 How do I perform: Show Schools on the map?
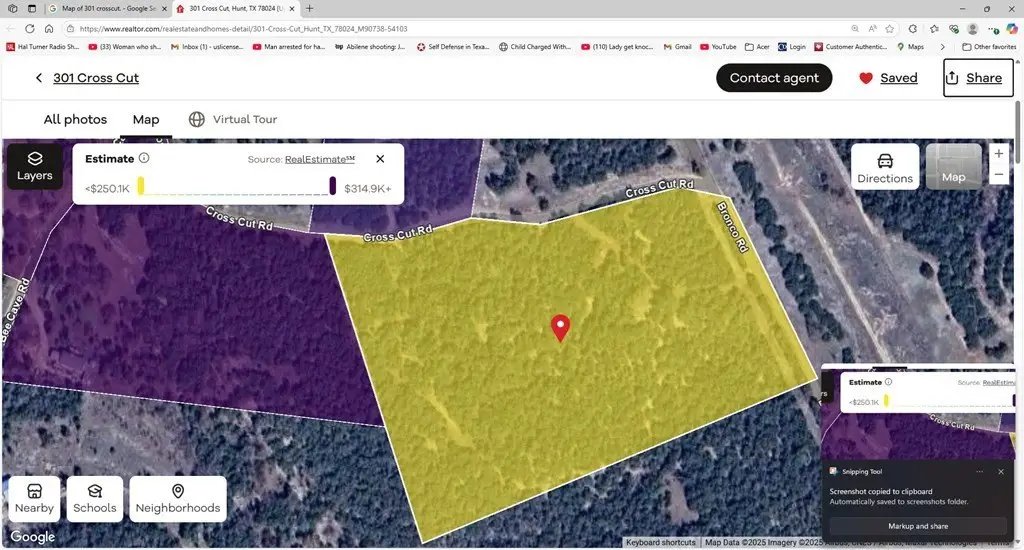[x=95, y=498]
